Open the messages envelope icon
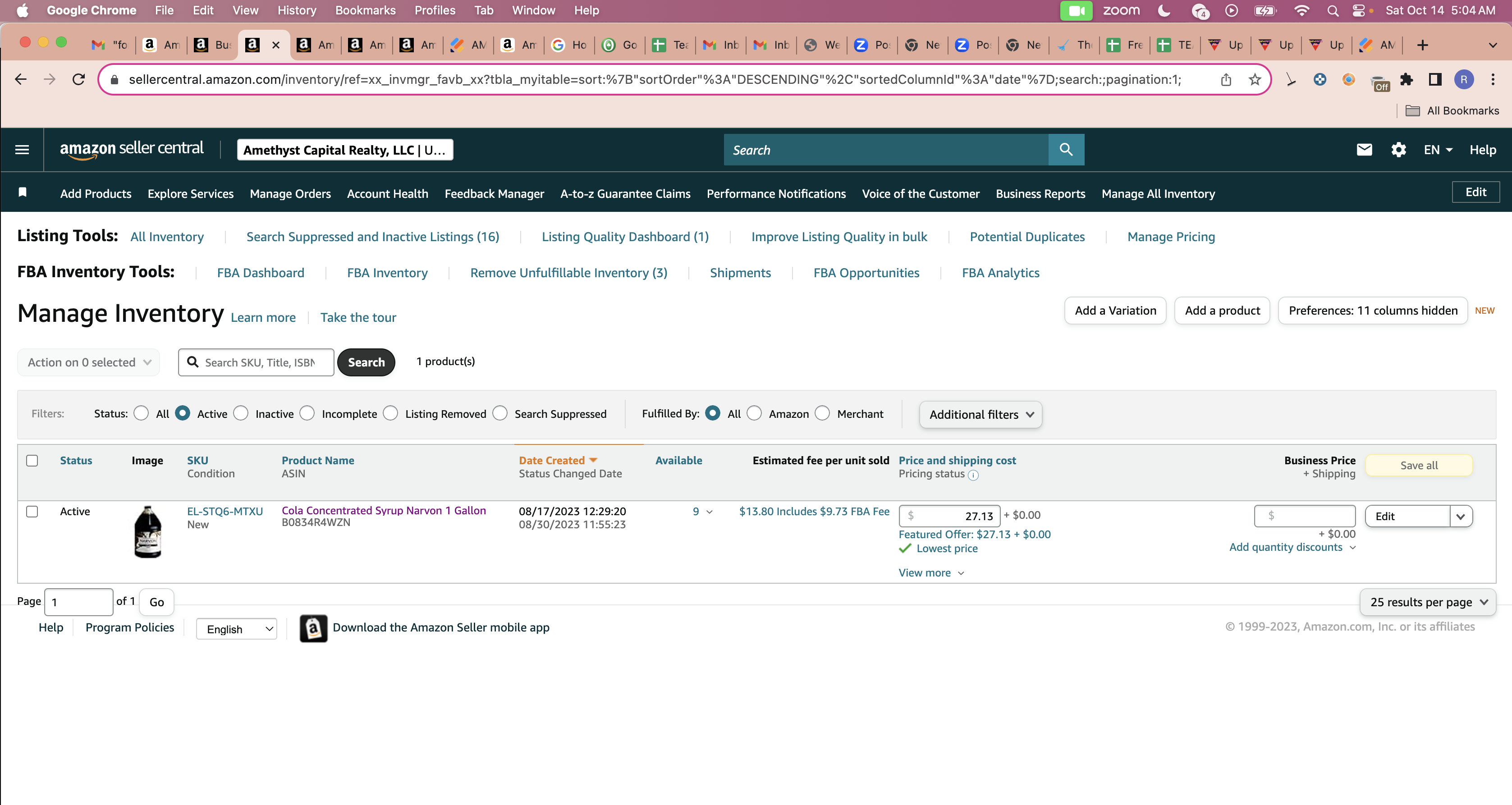Screen dimensions: 1512x805 click(1364, 150)
